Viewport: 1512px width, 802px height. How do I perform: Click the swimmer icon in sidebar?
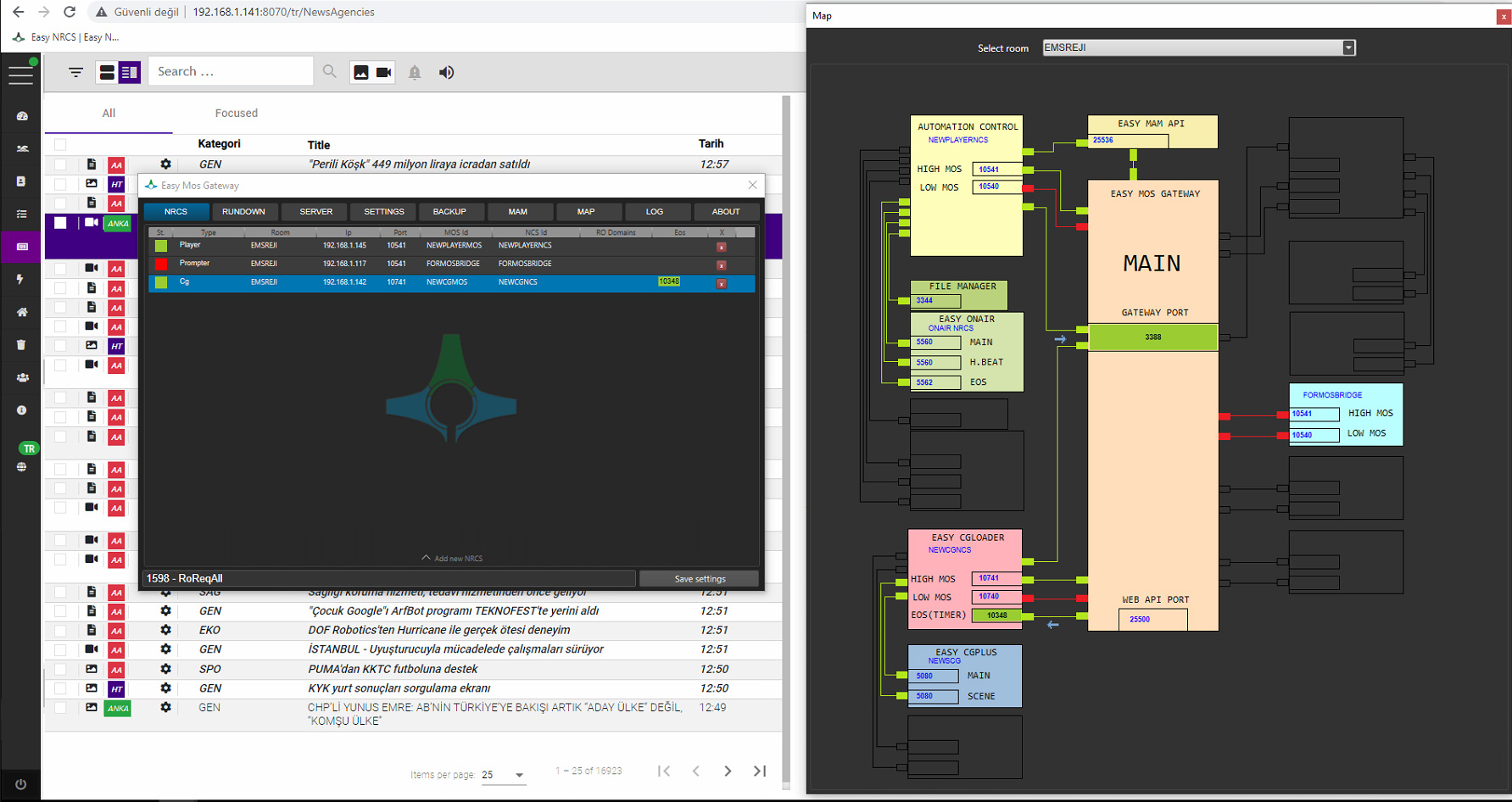point(22,148)
